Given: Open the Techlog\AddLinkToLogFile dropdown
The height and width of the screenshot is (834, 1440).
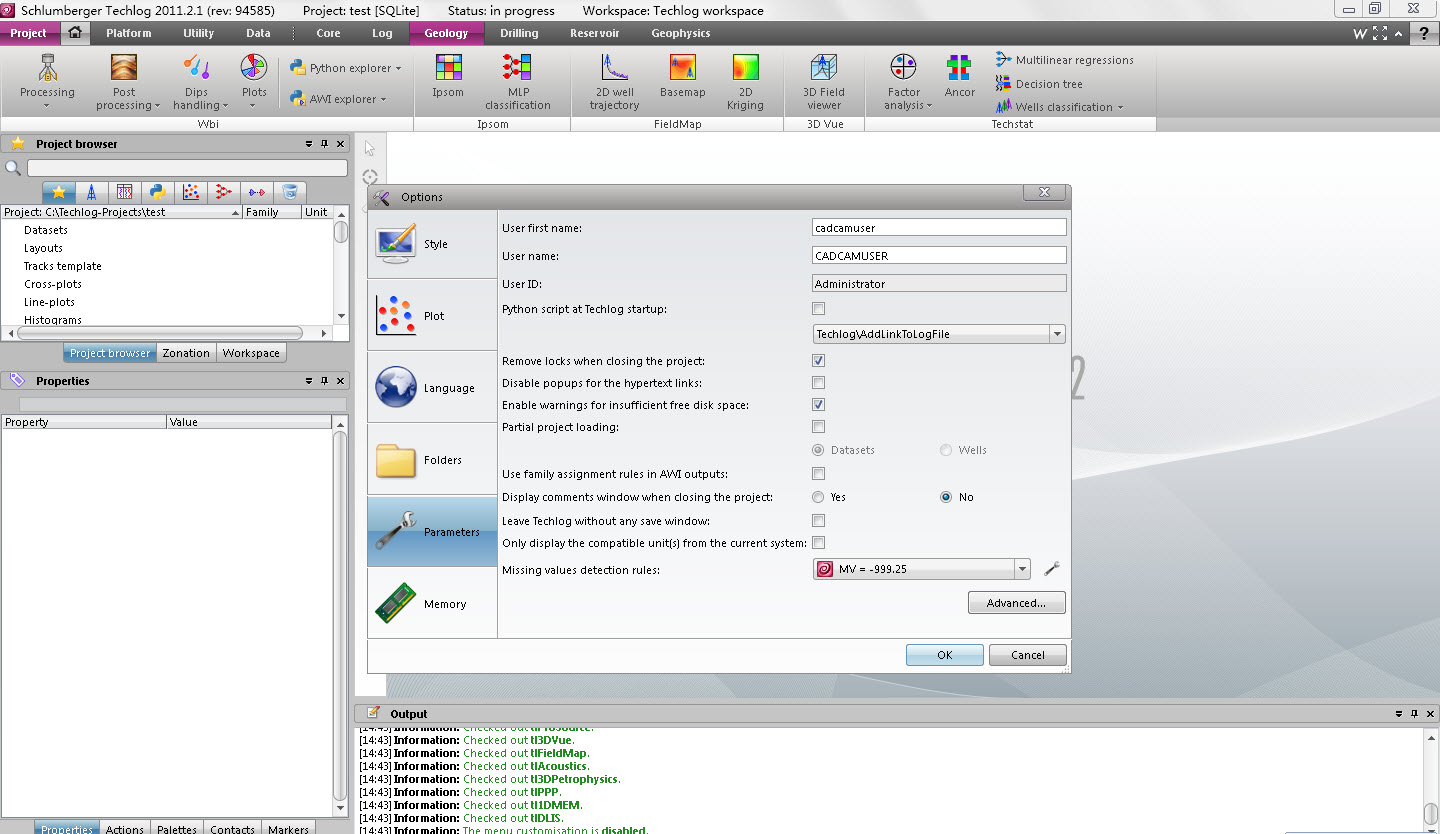Looking at the screenshot, I should (x=939, y=334).
